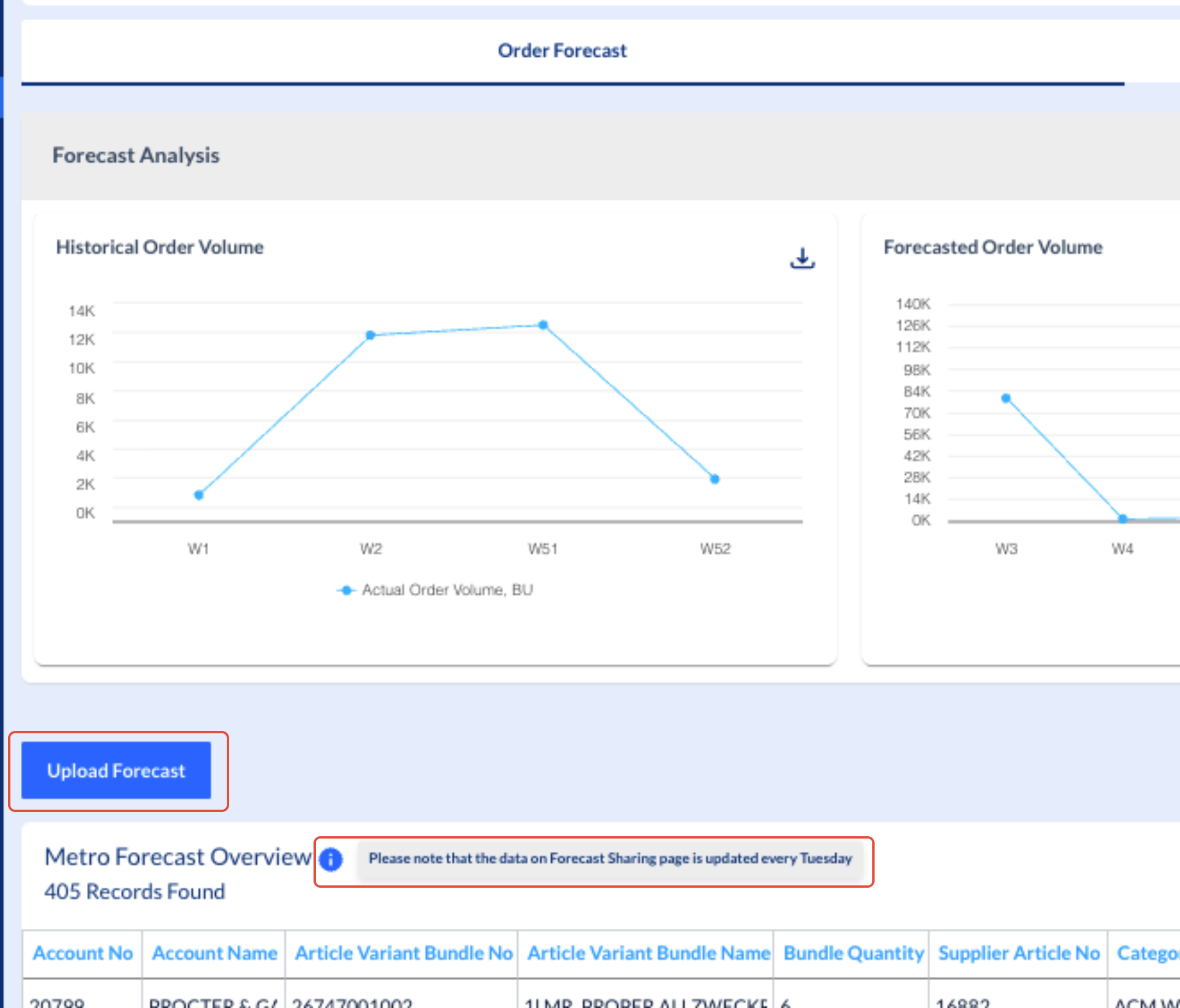Image resolution: width=1180 pixels, height=1008 pixels.
Task: Sort by Bundle Quantity column header
Action: click(x=853, y=952)
